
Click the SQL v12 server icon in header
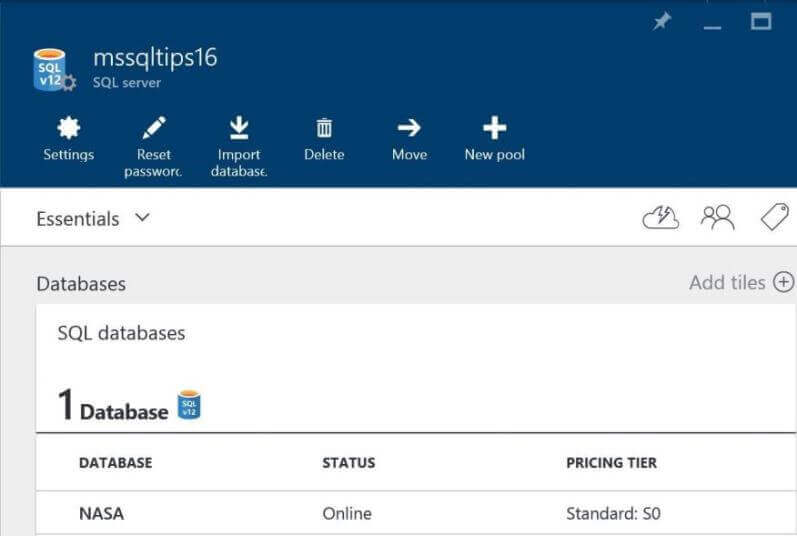[x=54, y=70]
